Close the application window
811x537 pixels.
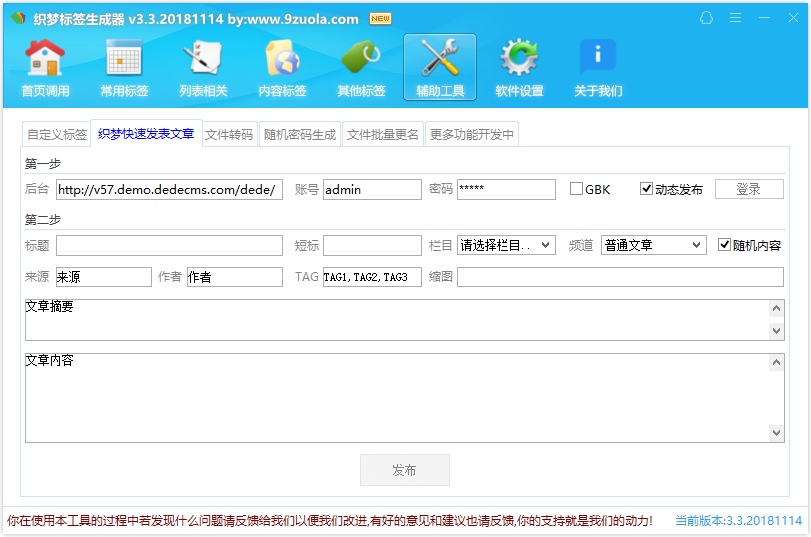(793, 18)
